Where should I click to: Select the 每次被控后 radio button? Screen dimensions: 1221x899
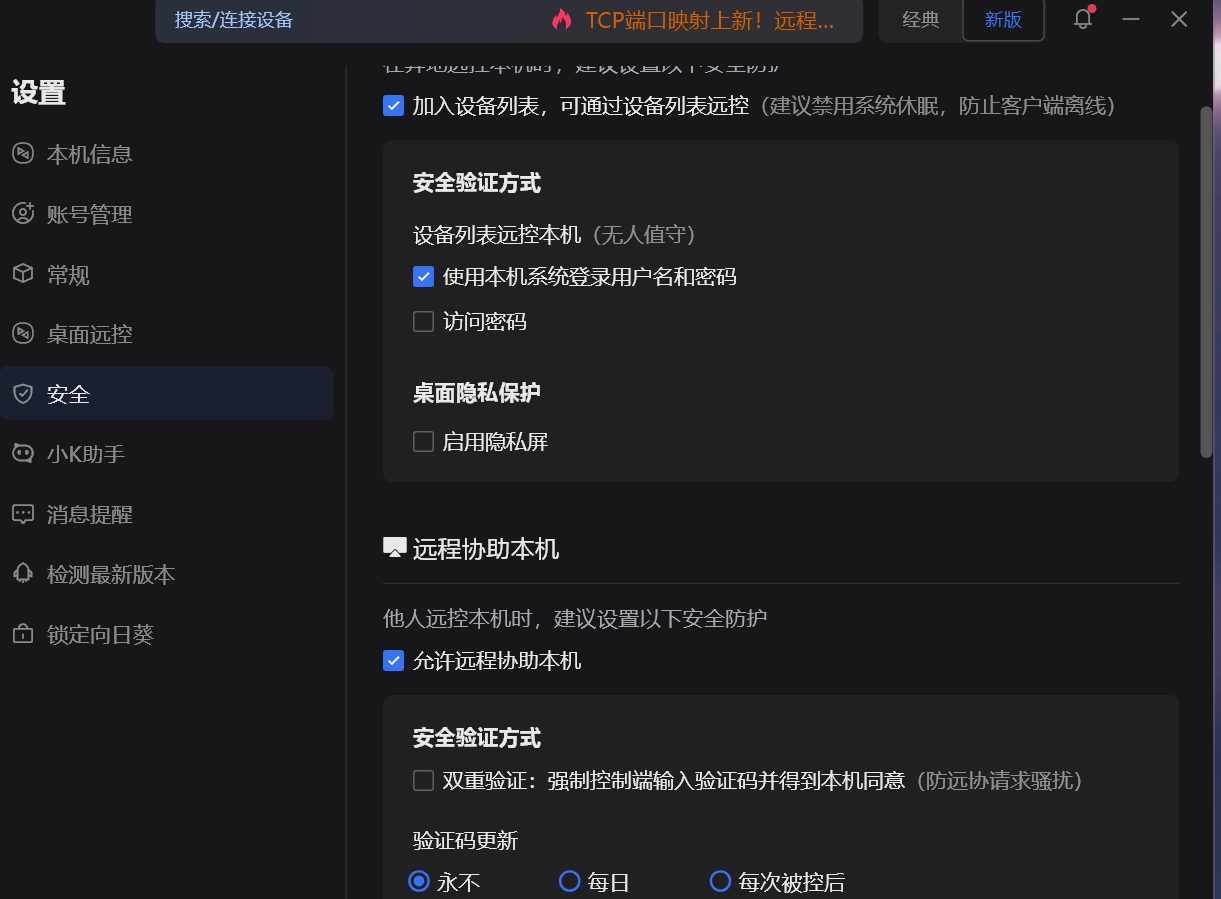click(x=720, y=881)
